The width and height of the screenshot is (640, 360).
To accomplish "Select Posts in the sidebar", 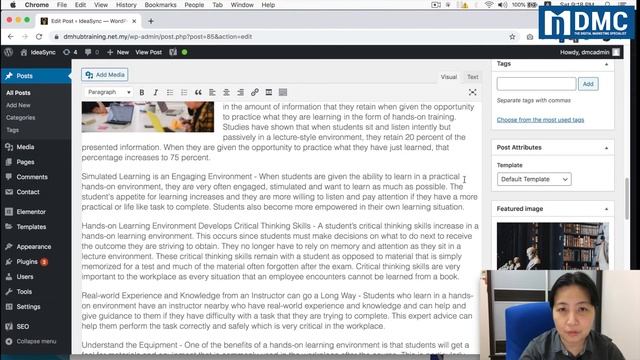I will click(x=36, y=76).
